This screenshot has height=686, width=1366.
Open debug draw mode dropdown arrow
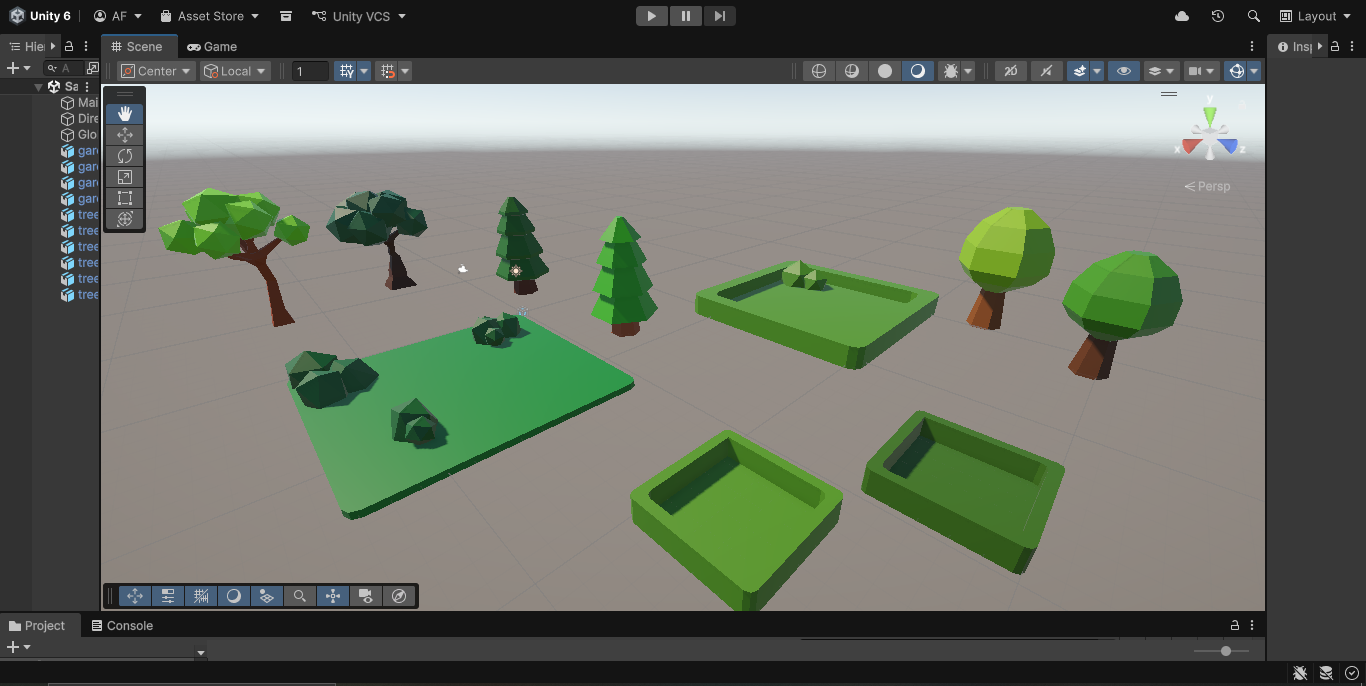coord(968,71)
